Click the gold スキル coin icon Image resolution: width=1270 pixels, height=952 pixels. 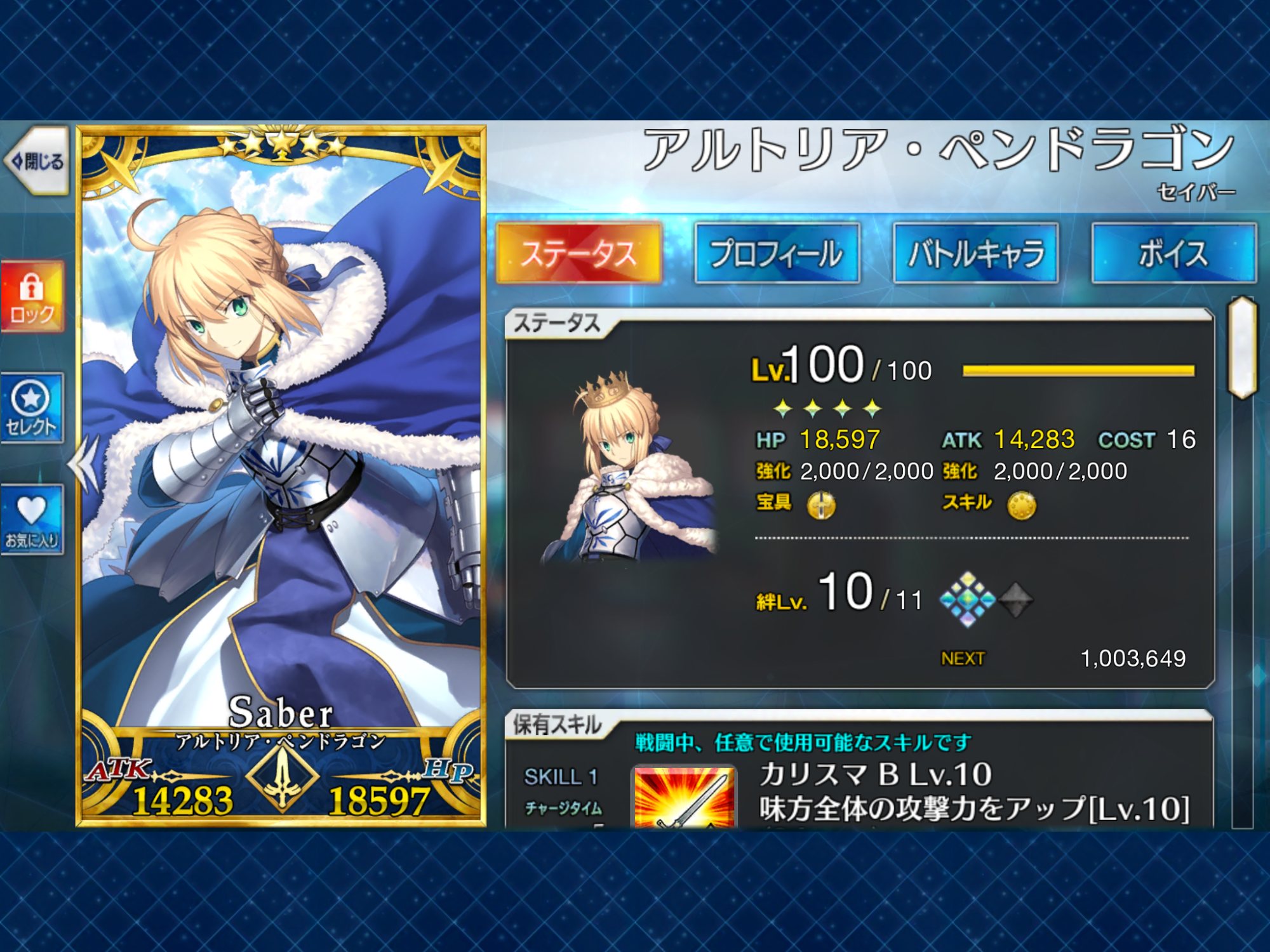(x=1022, y=506)
